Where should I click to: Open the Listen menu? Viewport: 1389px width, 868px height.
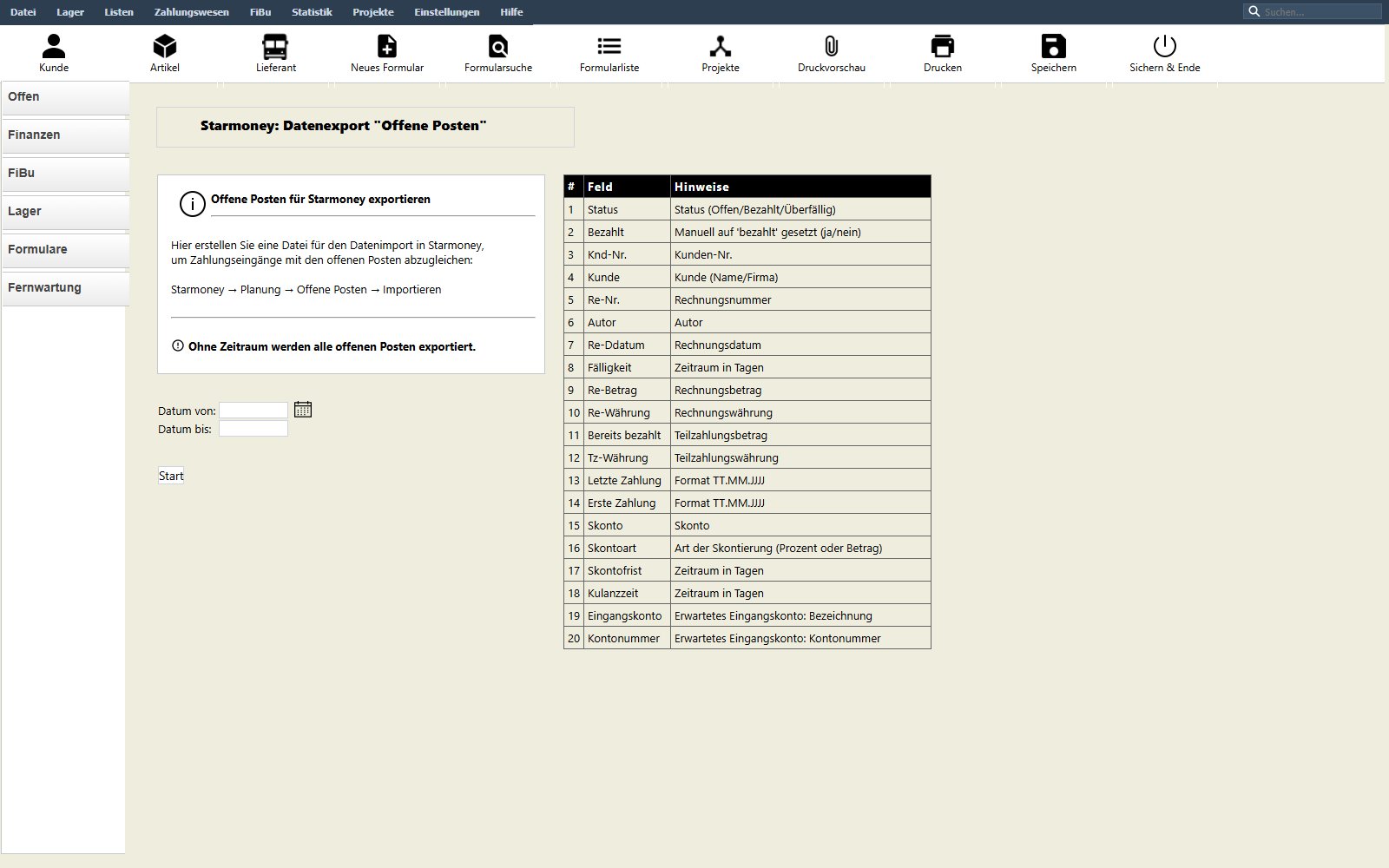[x=119, y=12]
